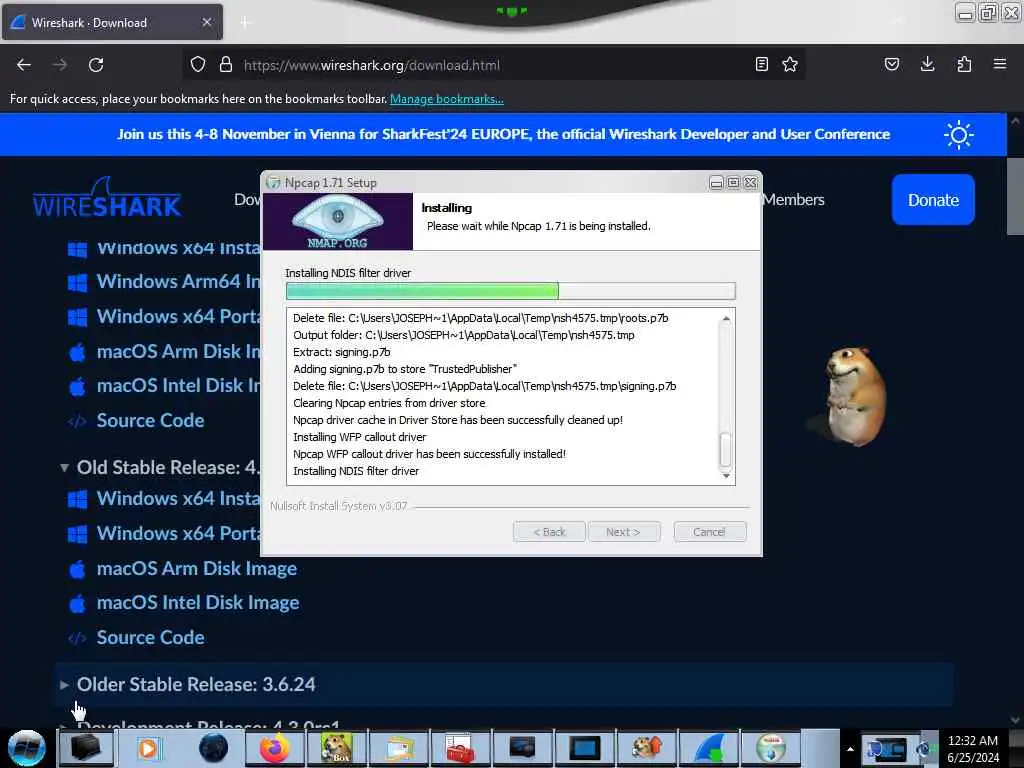1024x768 pixels.
Task: Open the black box taskbar icon
Action: point(86,748)
